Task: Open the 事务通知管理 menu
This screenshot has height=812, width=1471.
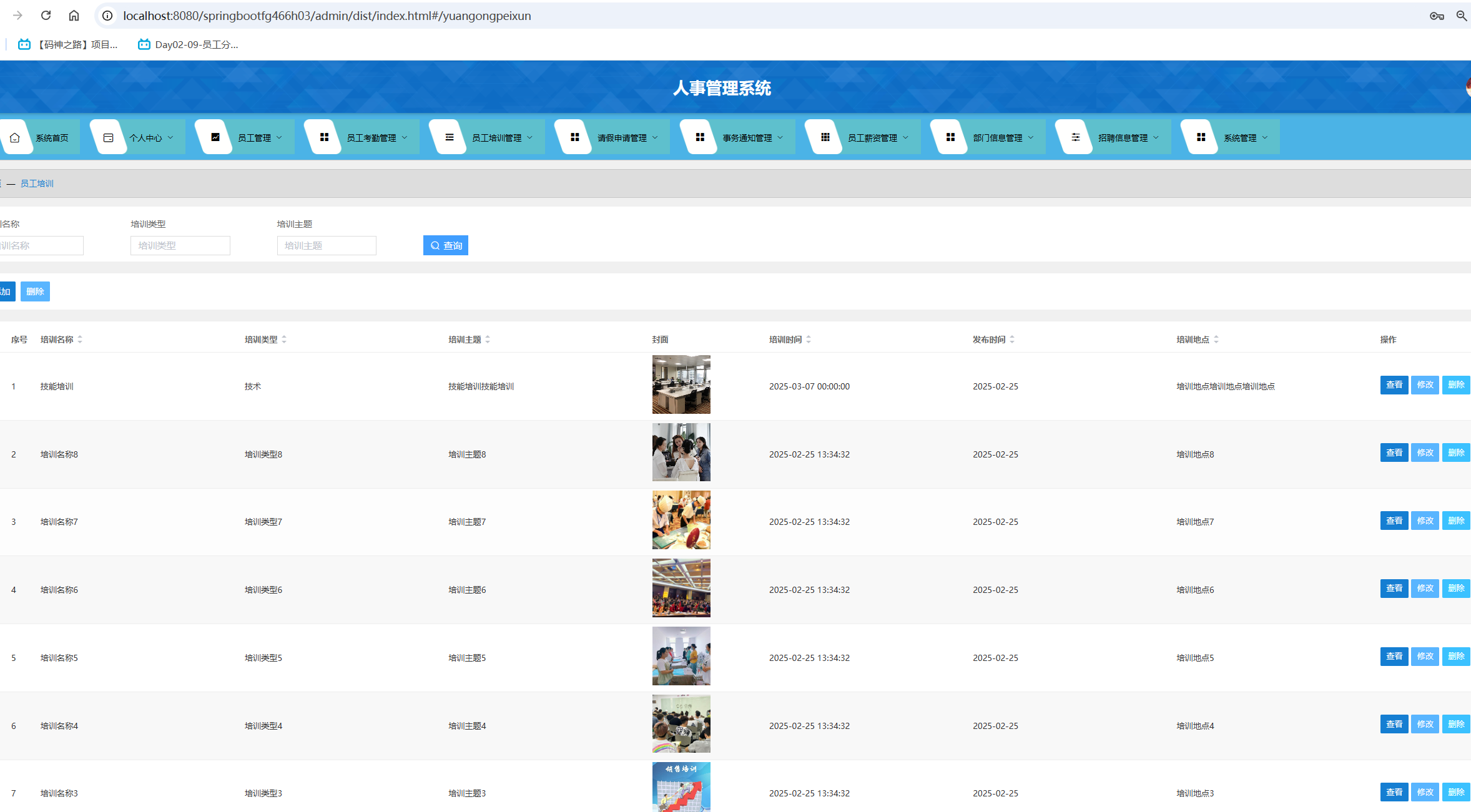Action: [x=747, y=137]
